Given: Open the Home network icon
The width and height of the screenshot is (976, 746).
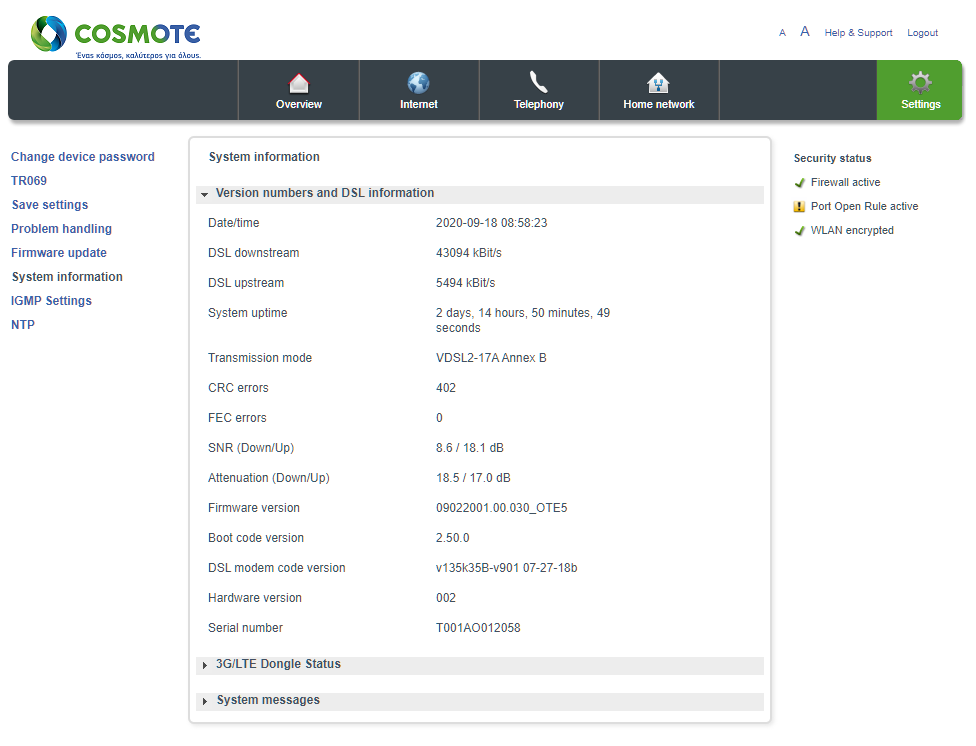Looking at the screenshot, I should point(658,83).
